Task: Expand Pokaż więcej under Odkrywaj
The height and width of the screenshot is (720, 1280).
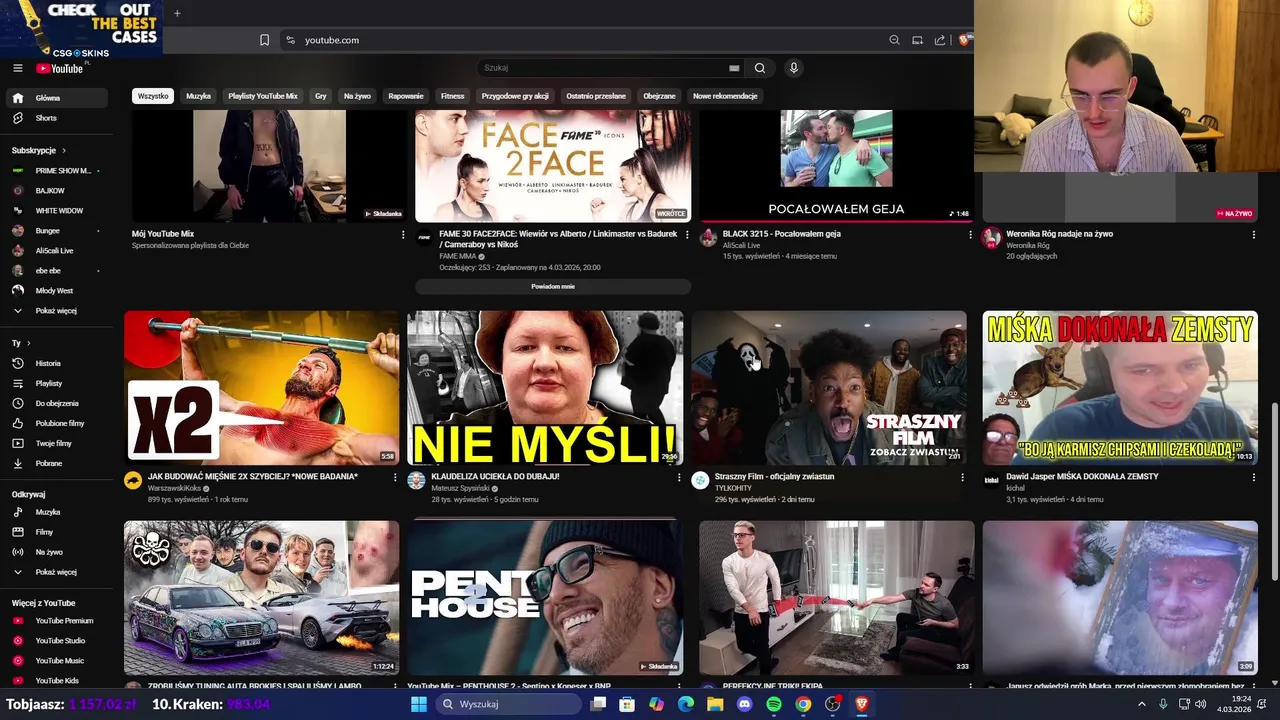Action: pos(56,572)
